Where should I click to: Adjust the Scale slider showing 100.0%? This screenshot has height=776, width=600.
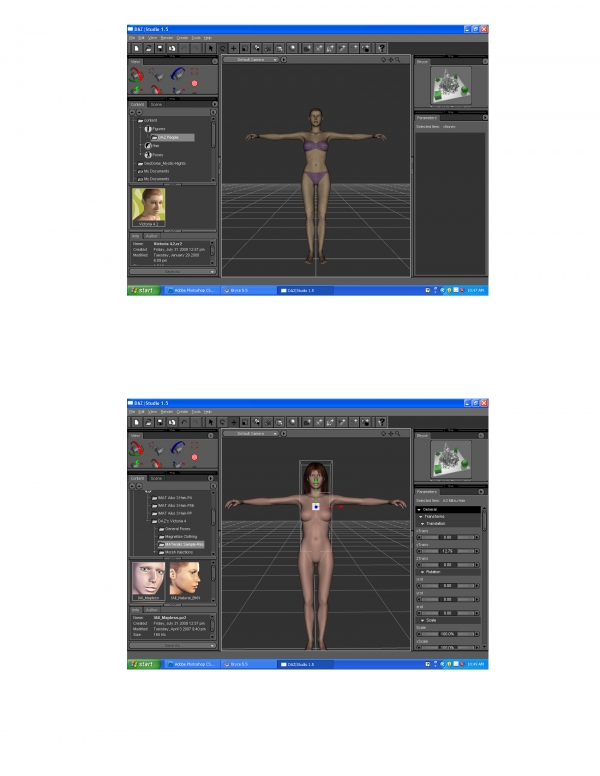click(448, 634)
